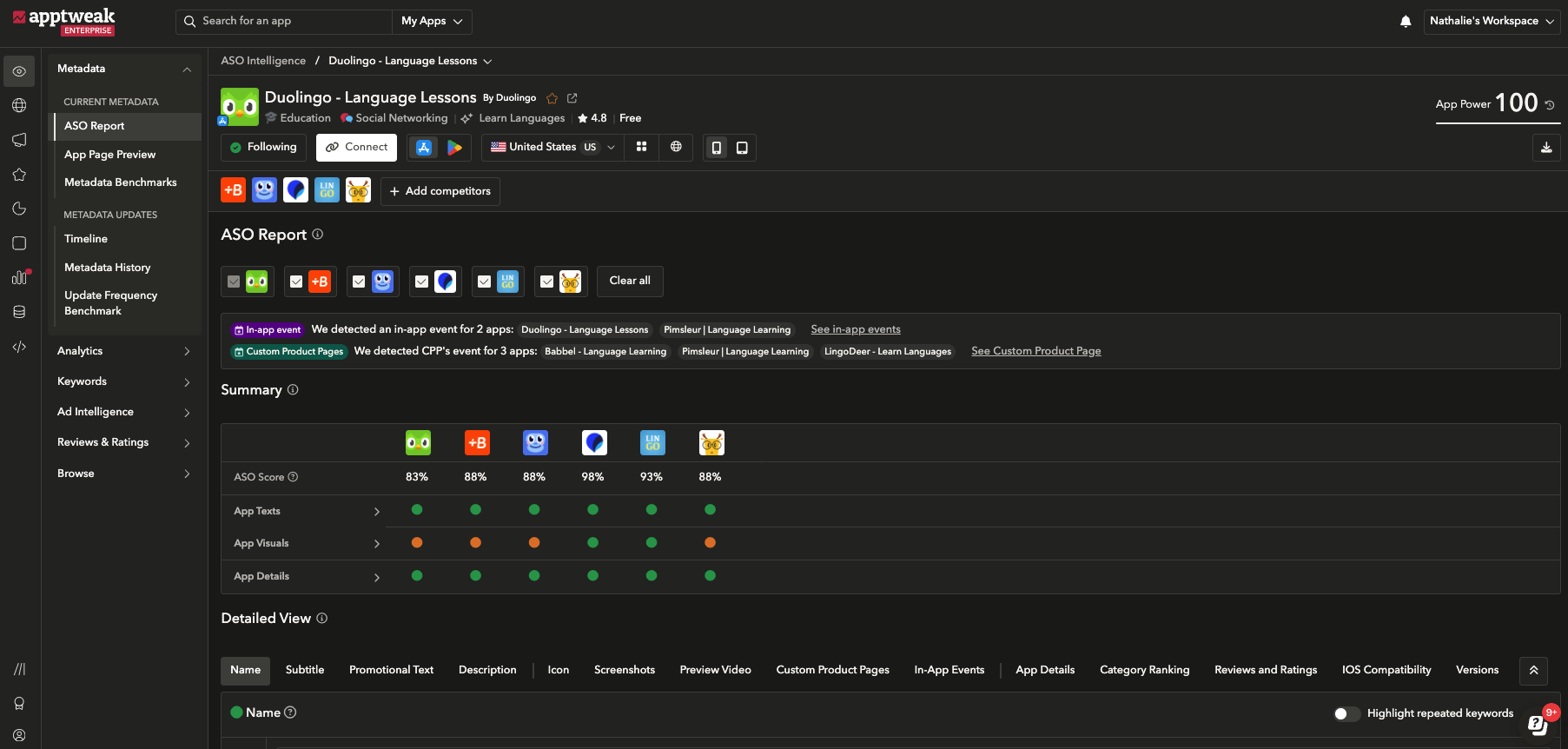Switch to the In-App Events tab
This screenshot has height=749, width=1568.
click(949, 670)
